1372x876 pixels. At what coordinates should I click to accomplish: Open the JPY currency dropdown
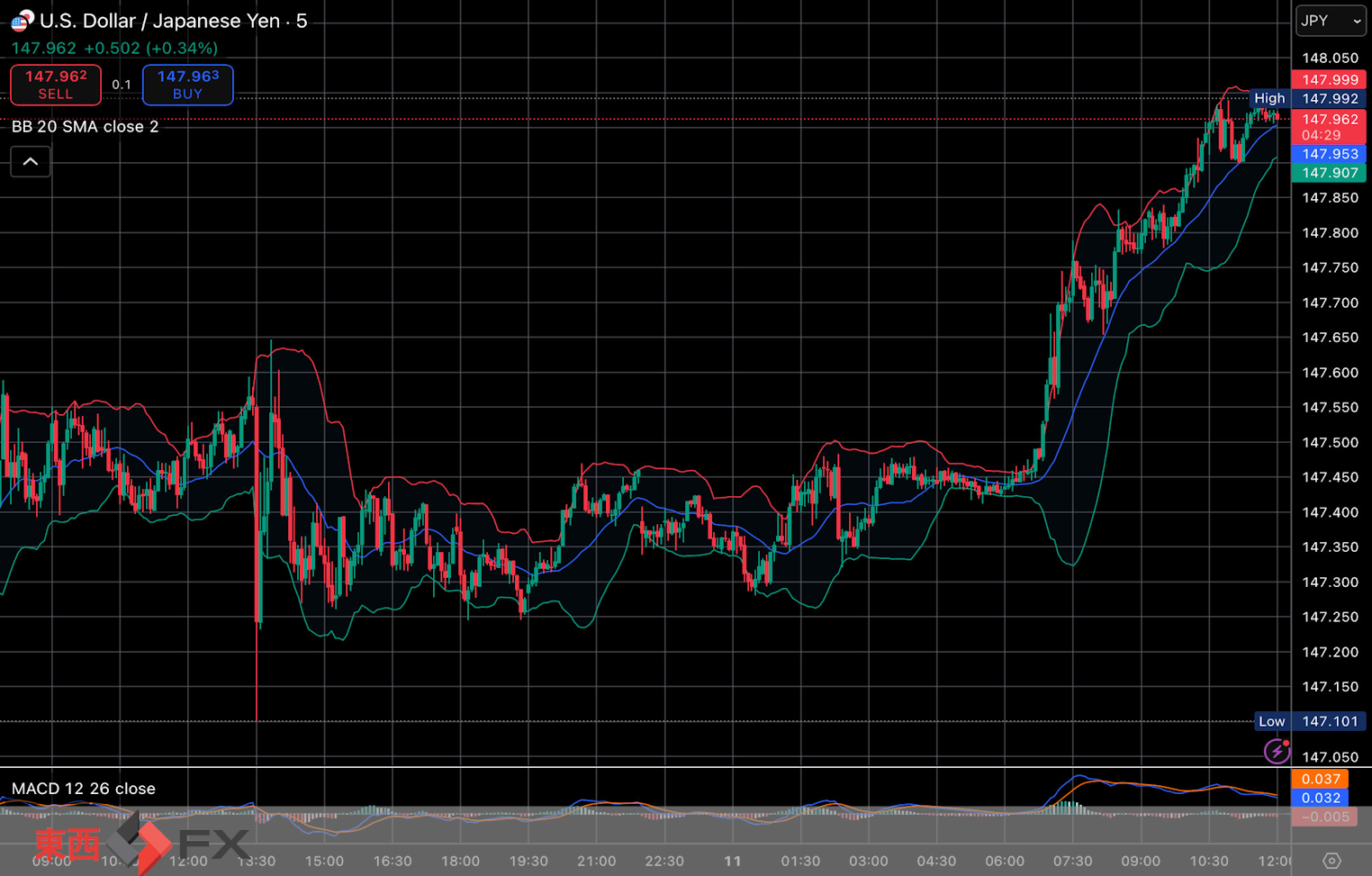pos(1331,21)
